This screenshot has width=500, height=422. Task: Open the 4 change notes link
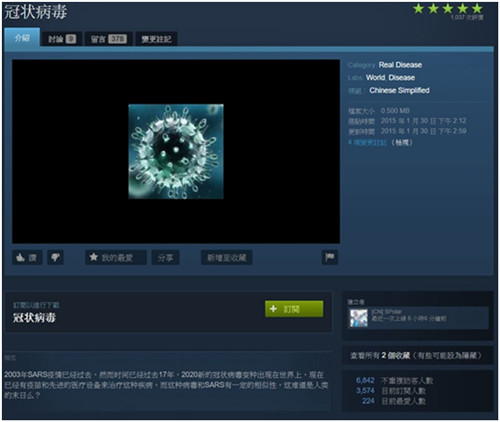(x=367, y=142)
